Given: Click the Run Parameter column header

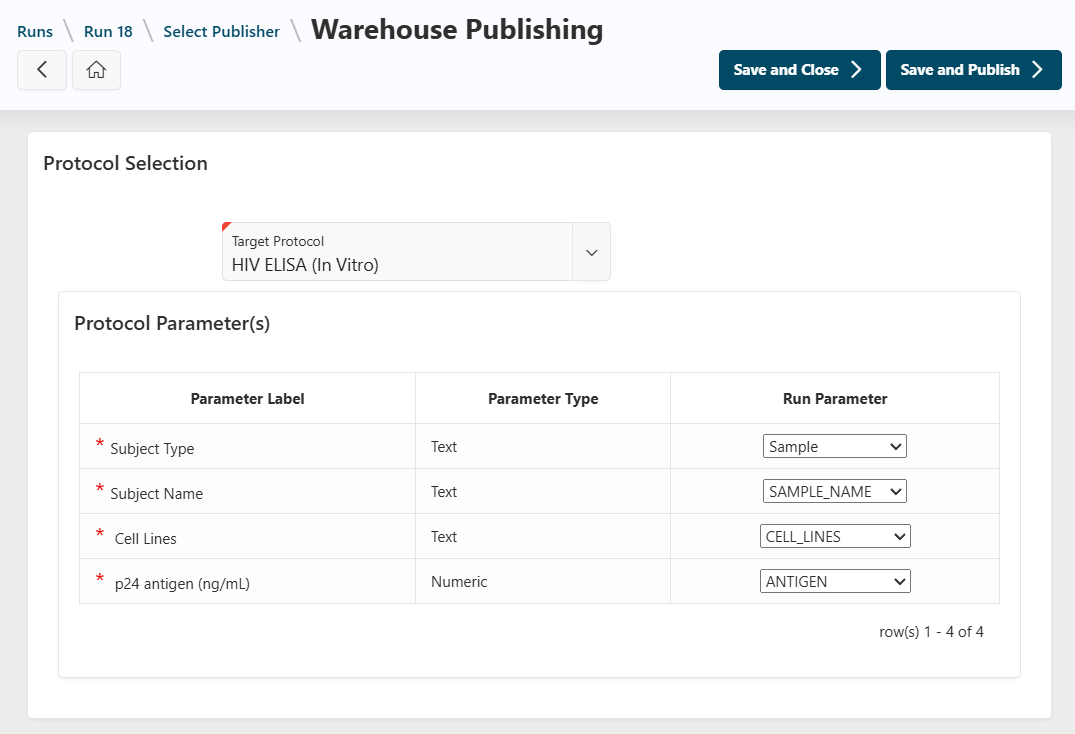Looking at the screenshot, I should [835, 399].
